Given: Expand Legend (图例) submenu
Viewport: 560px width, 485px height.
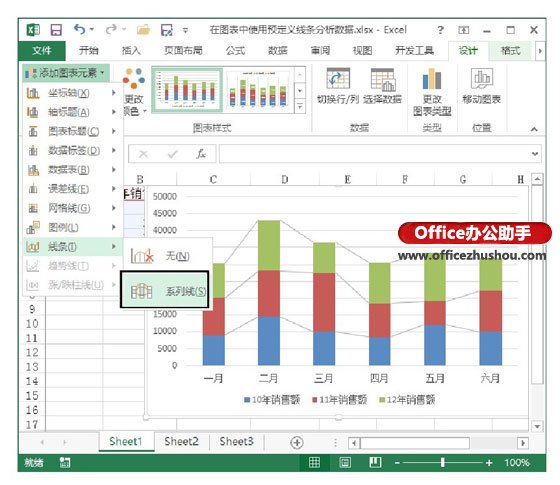Looking at the screenshot, I should pyautogui.click(x=72, y=228).
